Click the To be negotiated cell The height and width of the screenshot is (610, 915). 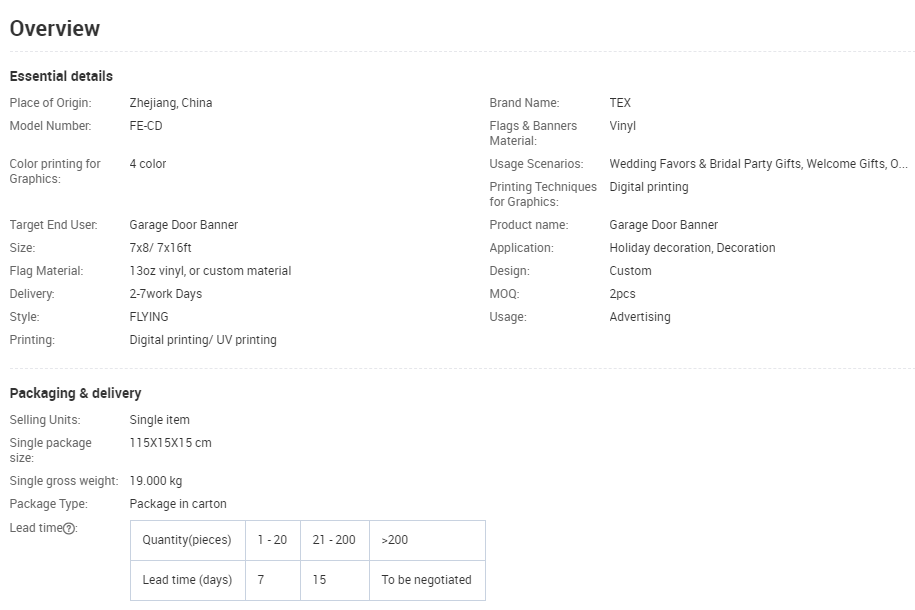click(426, 579)
